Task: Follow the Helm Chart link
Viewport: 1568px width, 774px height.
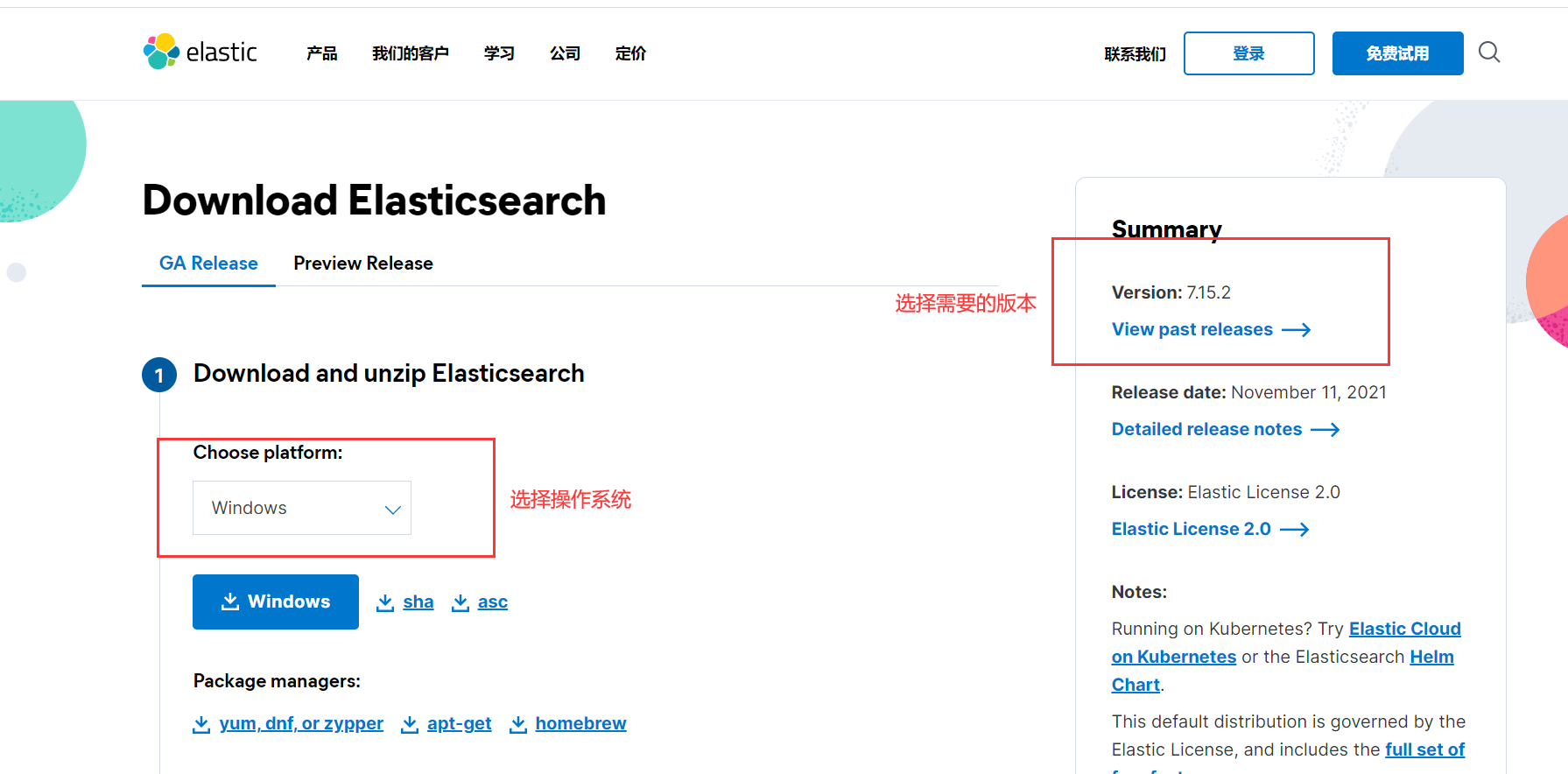Action: [x=1431, y=658]
